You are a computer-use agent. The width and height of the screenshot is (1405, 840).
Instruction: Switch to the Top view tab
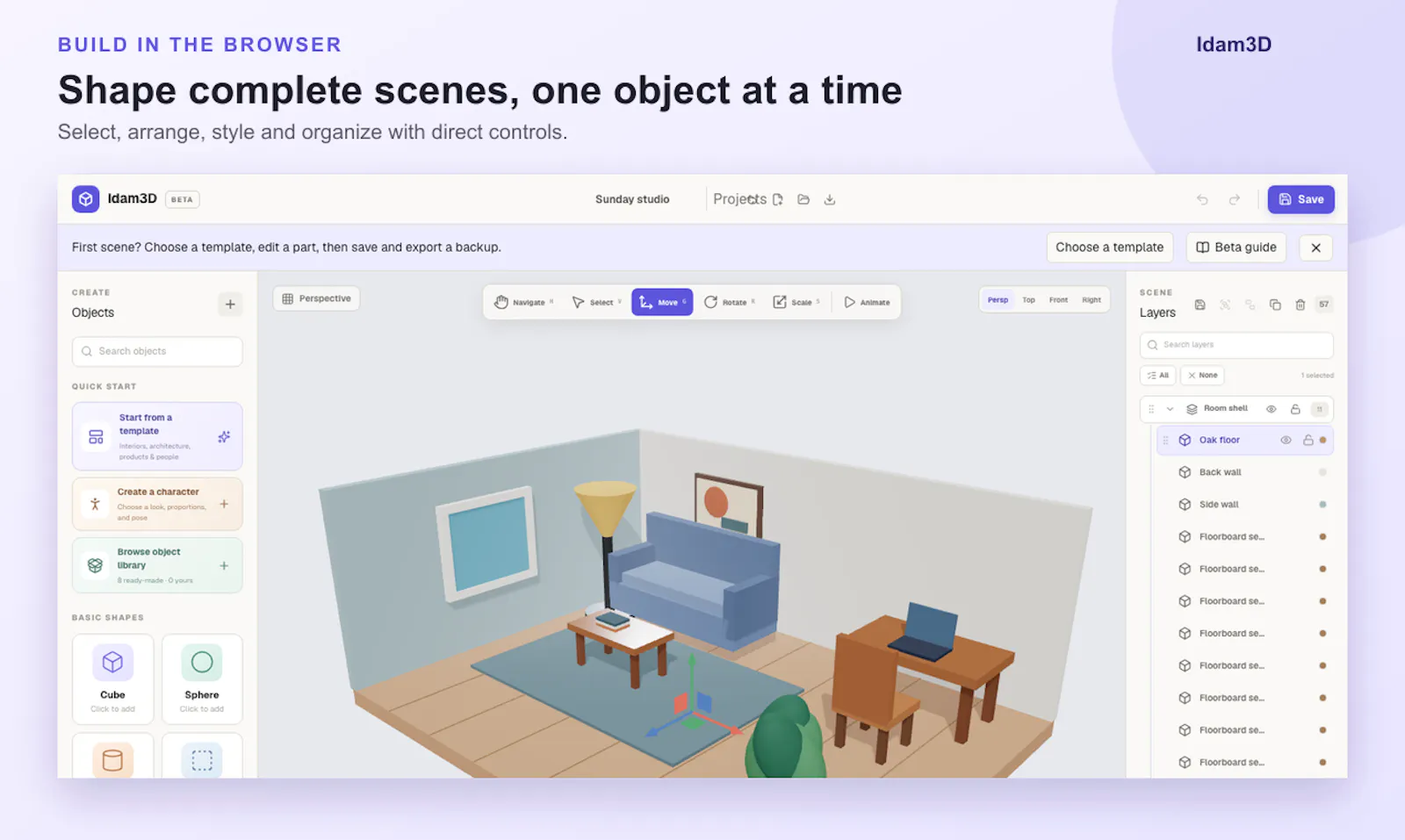(1028, 300)
